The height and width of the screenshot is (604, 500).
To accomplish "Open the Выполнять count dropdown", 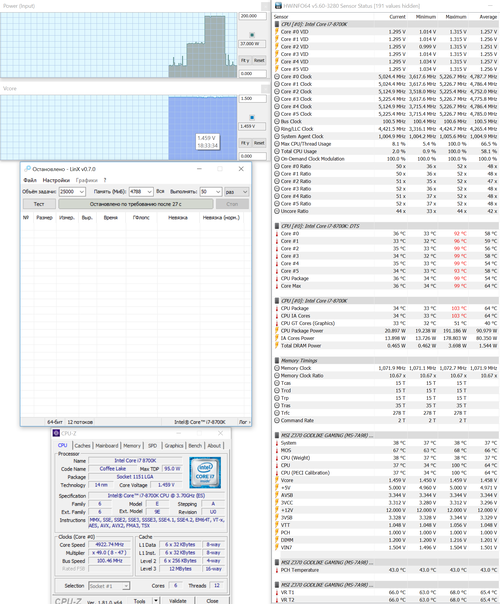I will point(218,191).
